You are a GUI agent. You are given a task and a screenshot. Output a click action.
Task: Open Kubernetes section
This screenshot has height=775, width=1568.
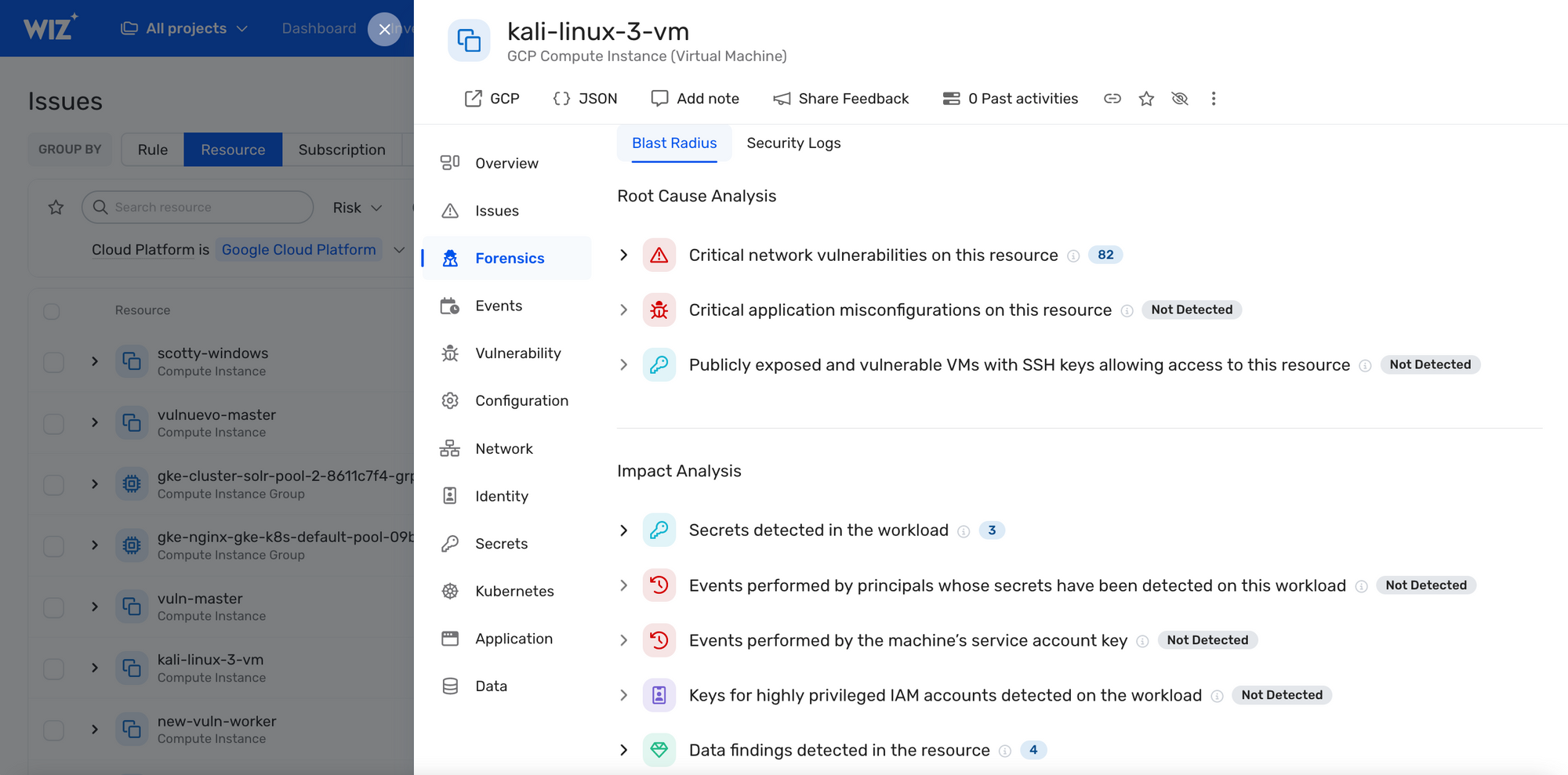[x=506, y=591]
